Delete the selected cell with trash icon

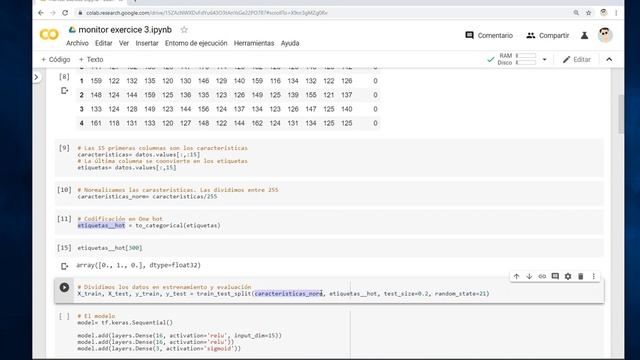click(x=581, y=276)
